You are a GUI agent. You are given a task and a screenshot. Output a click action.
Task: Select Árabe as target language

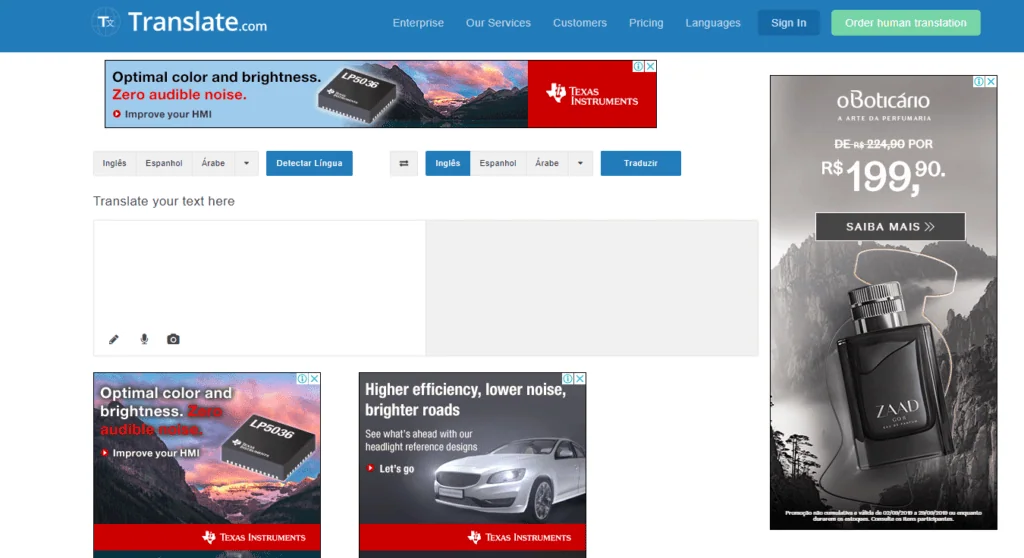(x=547, y=163)
